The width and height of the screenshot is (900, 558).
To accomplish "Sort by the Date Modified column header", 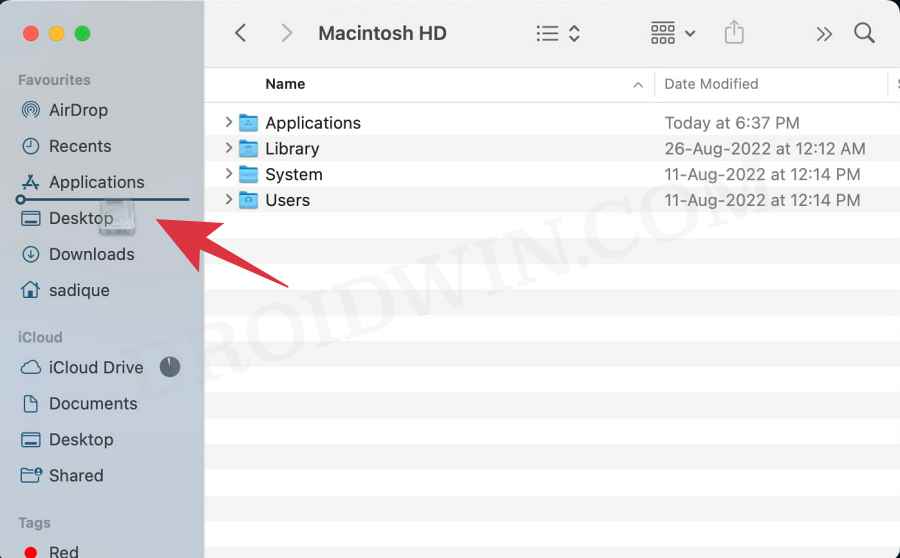I will click(711, 84).
